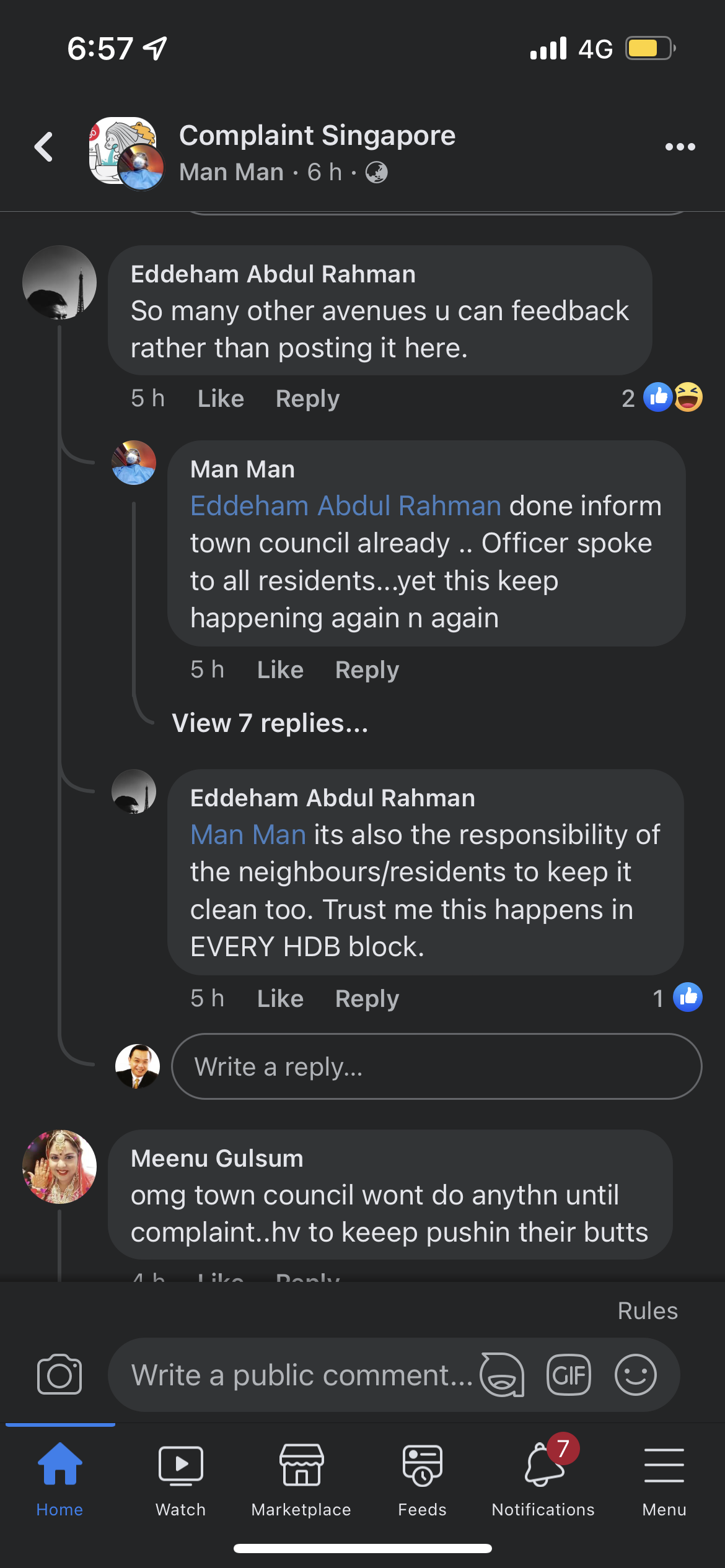This screenshot has width=725, height=1568.
Task: Like Man Man's town council reply
Action: [280, 670]
